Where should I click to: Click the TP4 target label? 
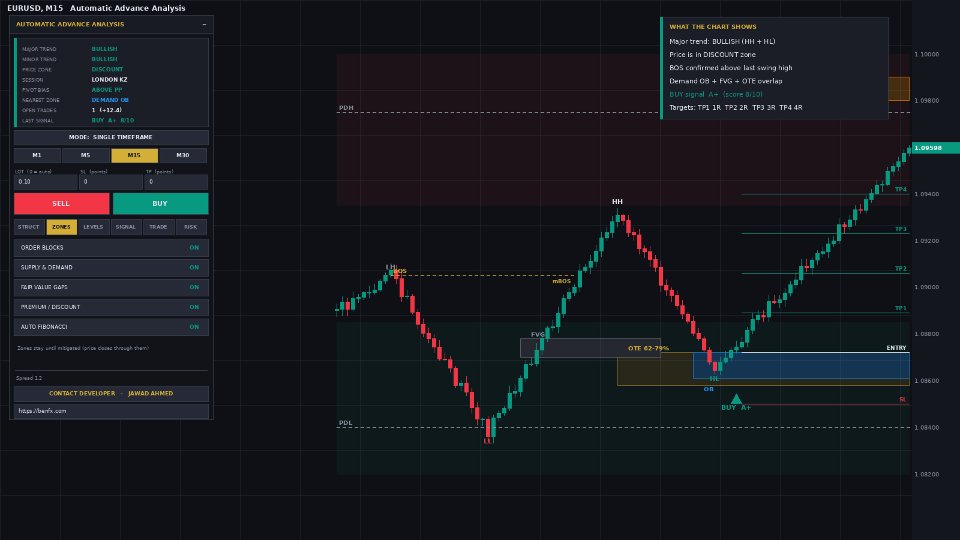point(901,189)
